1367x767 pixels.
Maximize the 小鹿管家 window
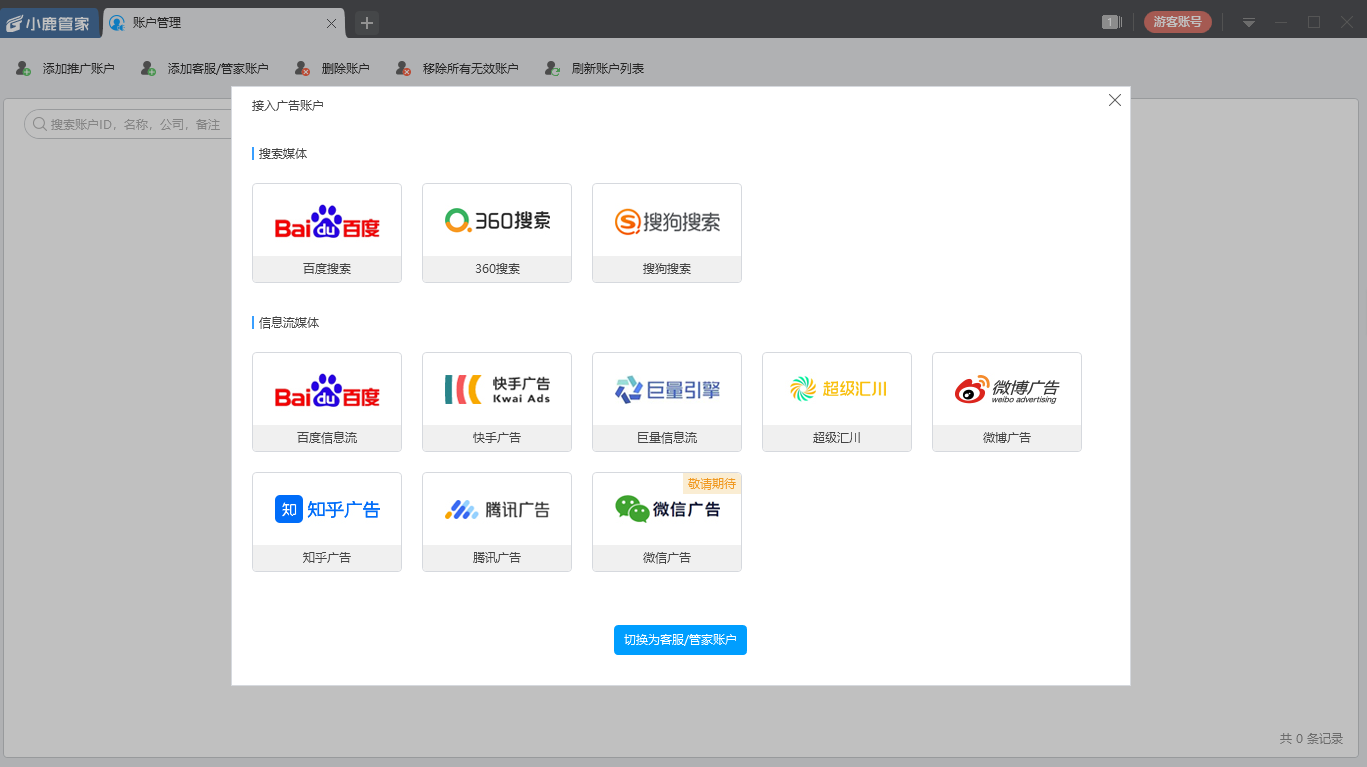[1314, 22]
